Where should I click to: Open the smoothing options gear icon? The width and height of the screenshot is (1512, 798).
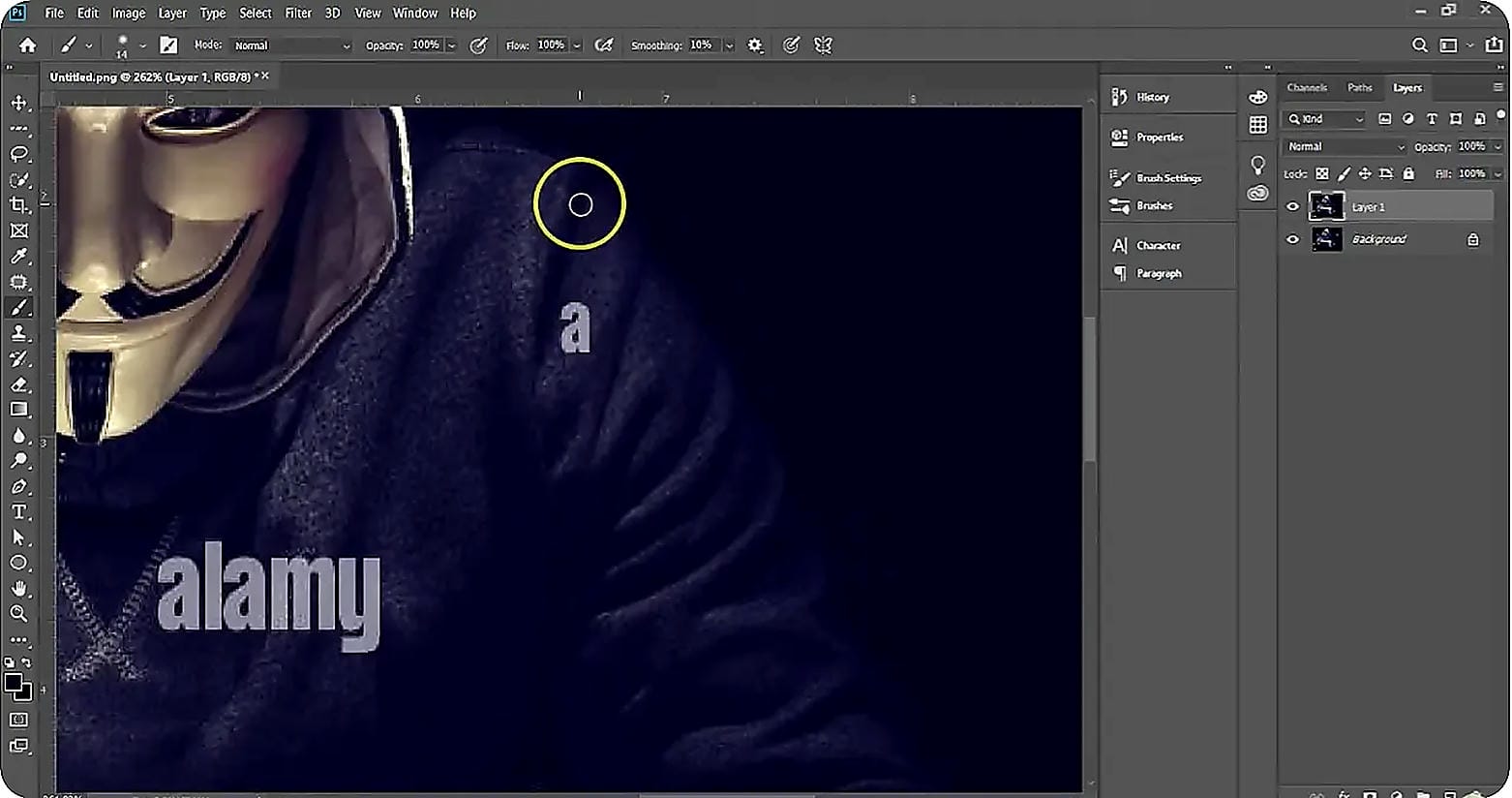click(755, 46)
